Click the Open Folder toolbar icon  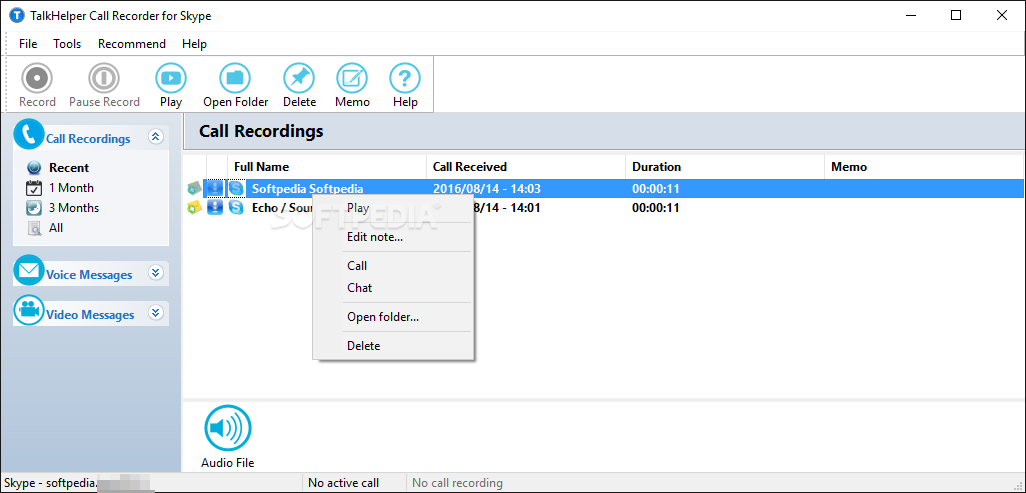[x=235, y=79]
